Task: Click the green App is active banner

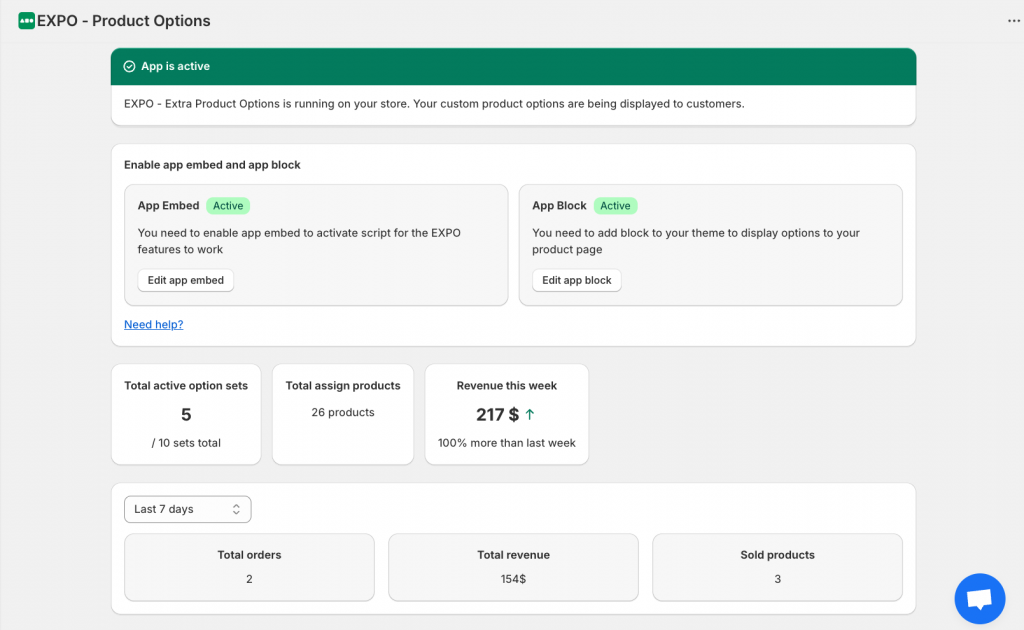Action: [513, 67]
